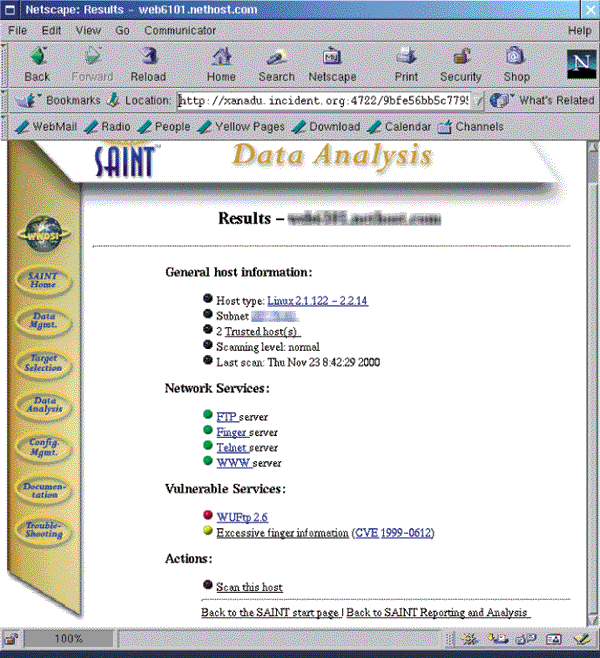Print the page using Print icon
Screen dimensions: 600x658
(406, 63)
